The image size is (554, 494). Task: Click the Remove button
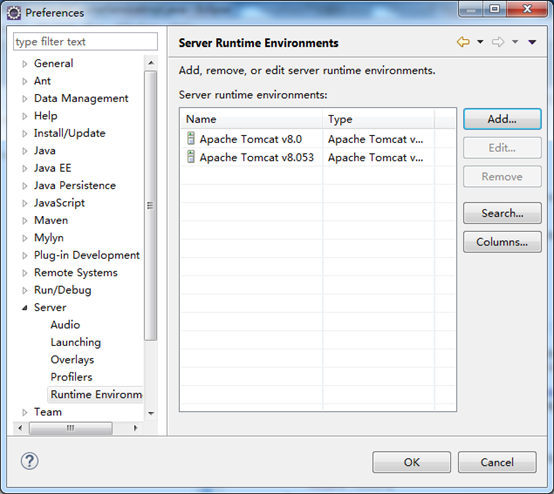coord(502,176)
